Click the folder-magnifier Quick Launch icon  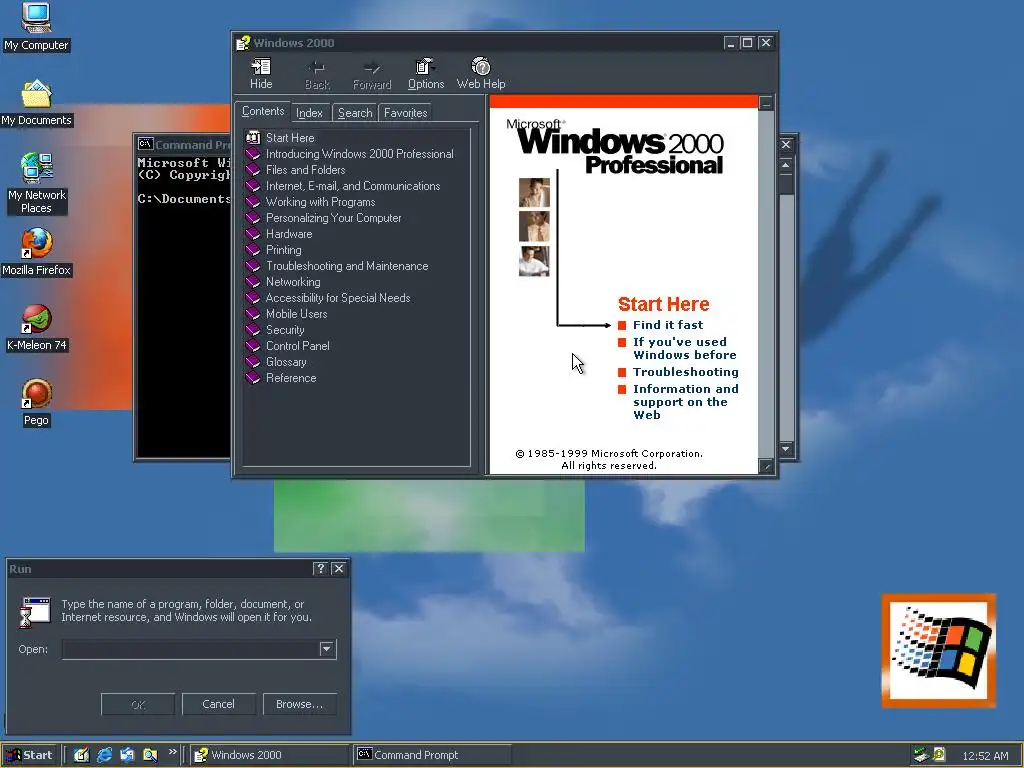point(150,755)
